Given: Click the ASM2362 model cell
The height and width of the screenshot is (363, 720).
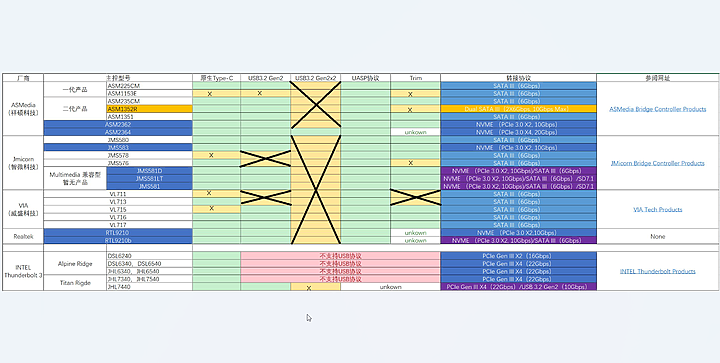Looking at the screenshot, I should click(118, 124).
